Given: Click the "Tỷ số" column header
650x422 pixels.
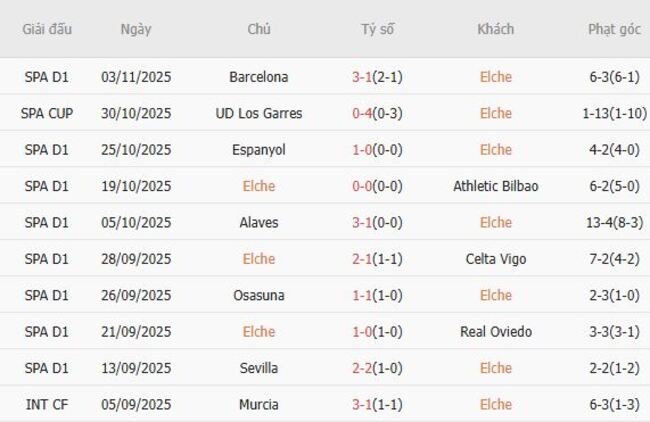Looking at the screenshot, I should 377,29.
